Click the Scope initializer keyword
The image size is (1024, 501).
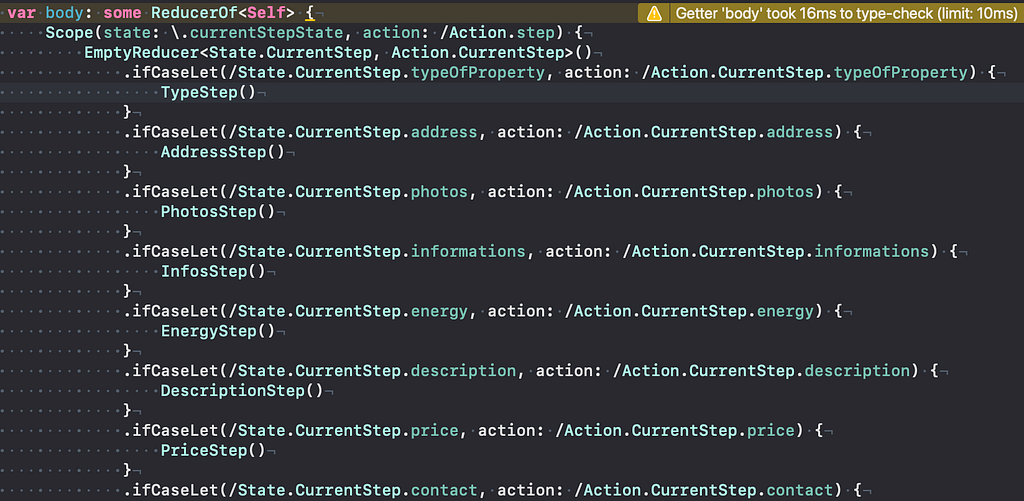point(69,33)
